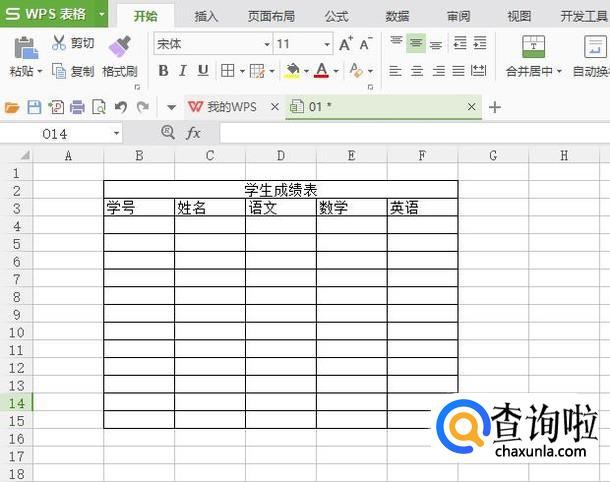The image size is (610, 482).
Task: Toggle Underline formatting
Action: click(203, 71)
